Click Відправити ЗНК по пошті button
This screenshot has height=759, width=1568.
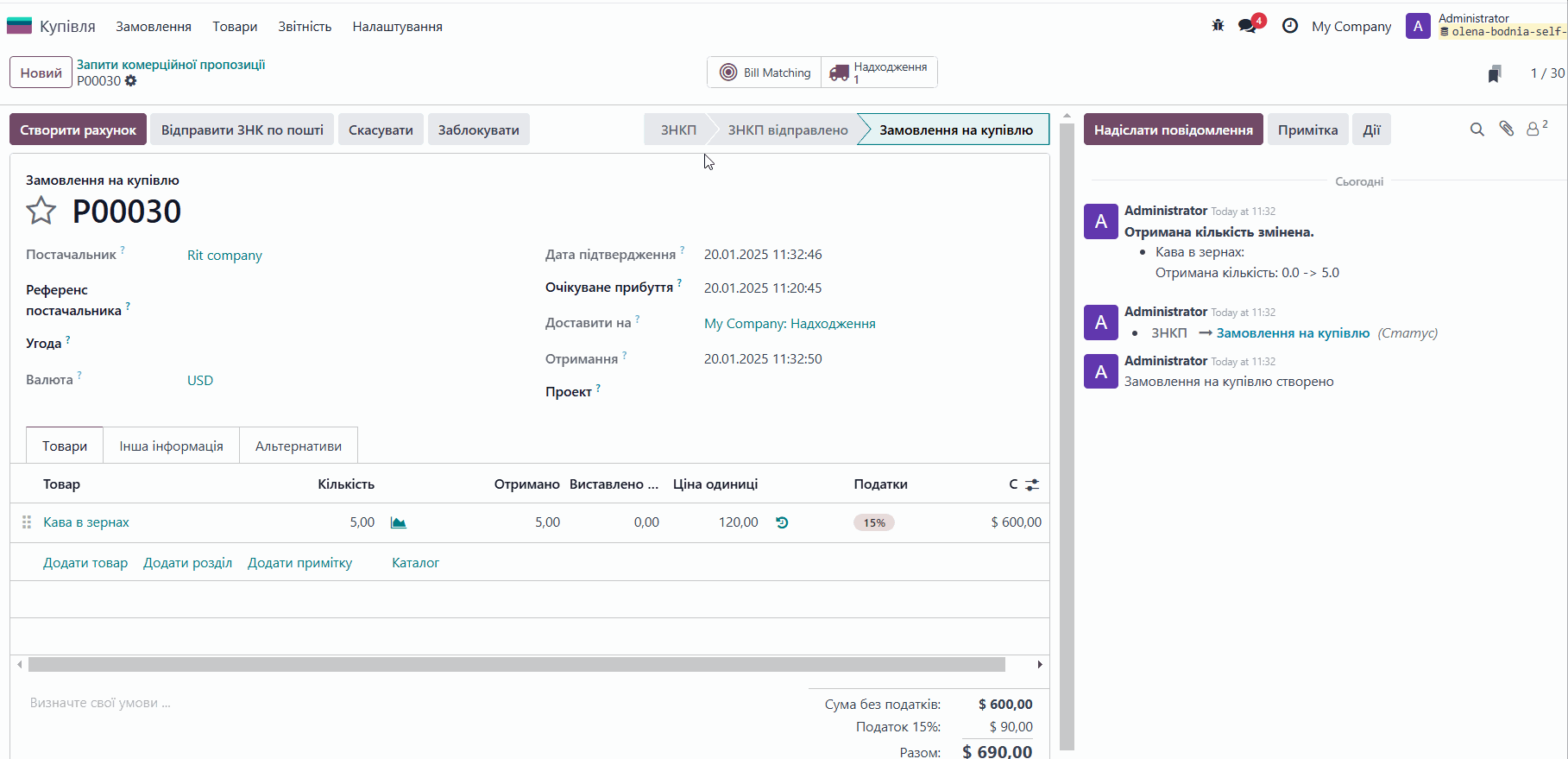tap(242, 130)
